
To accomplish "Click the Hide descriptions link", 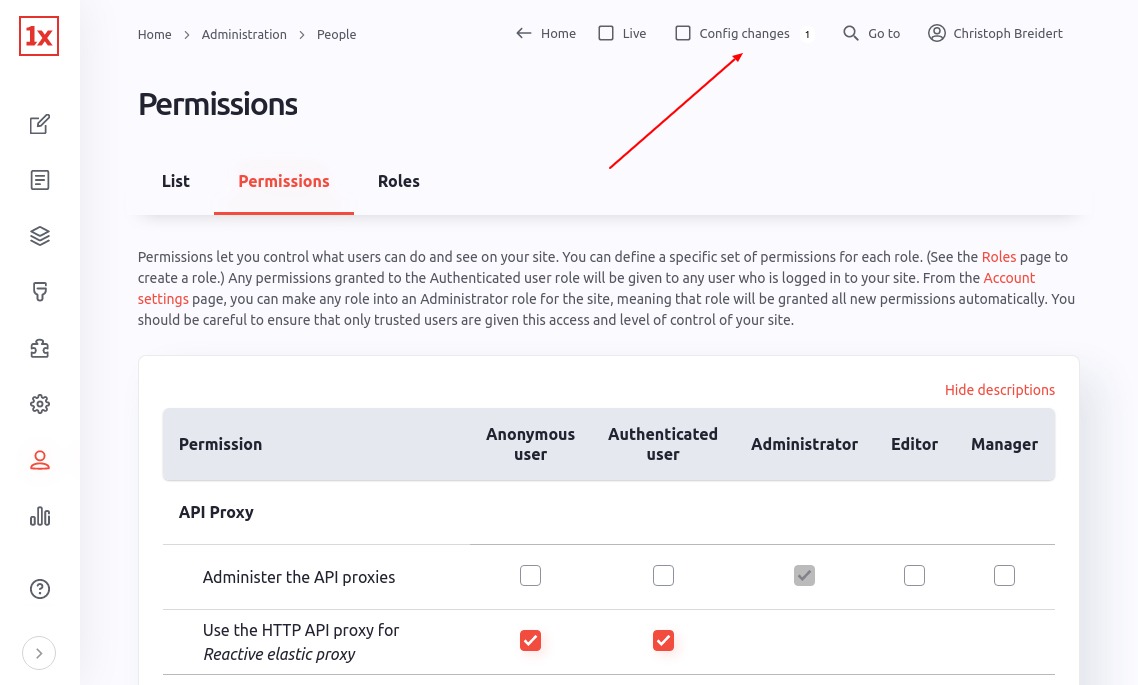I will 999,390.
